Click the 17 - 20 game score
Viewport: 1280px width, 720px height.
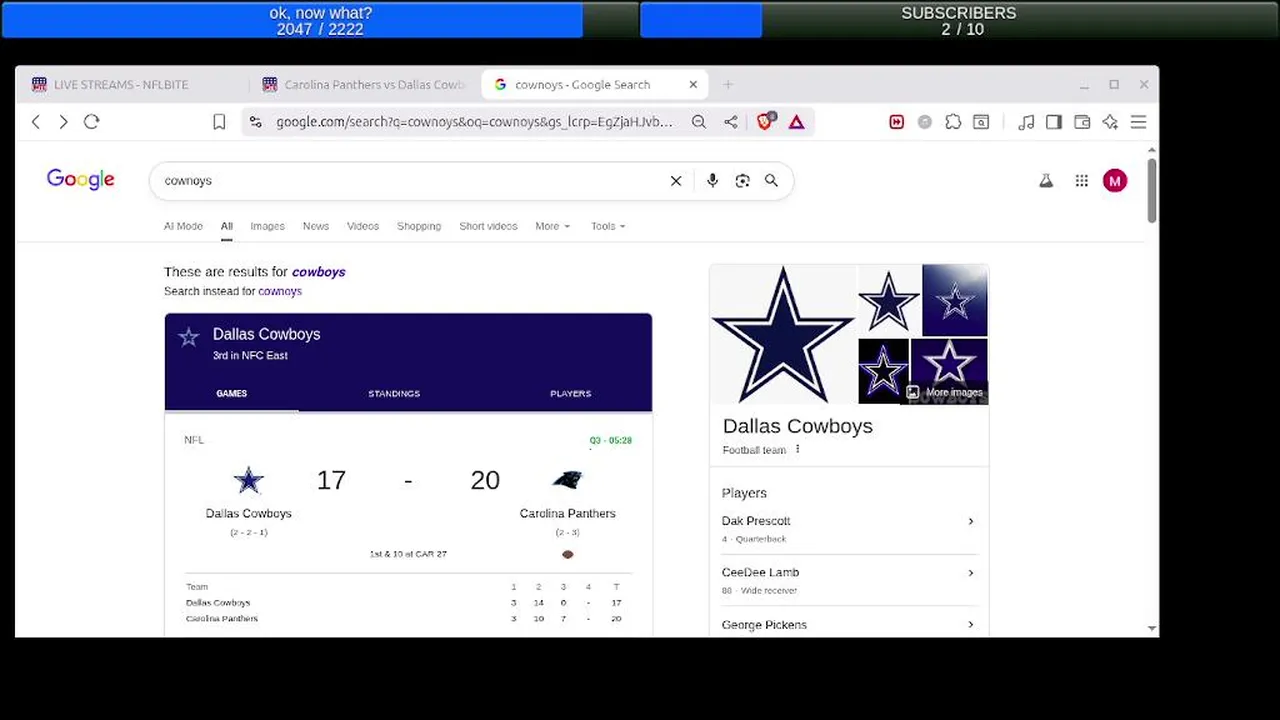coord(408,480)
